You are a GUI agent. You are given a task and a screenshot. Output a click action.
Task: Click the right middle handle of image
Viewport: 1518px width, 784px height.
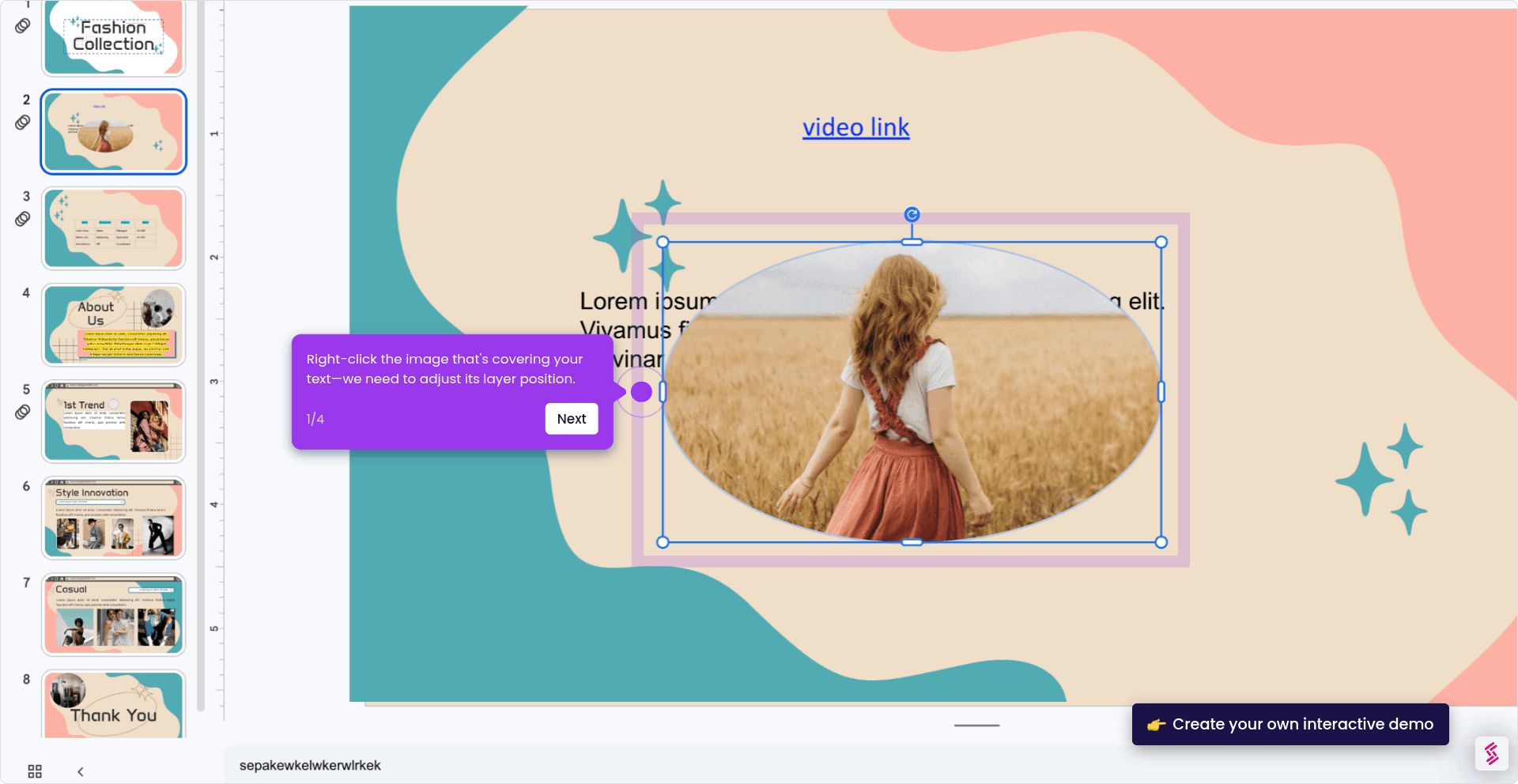1161,391
